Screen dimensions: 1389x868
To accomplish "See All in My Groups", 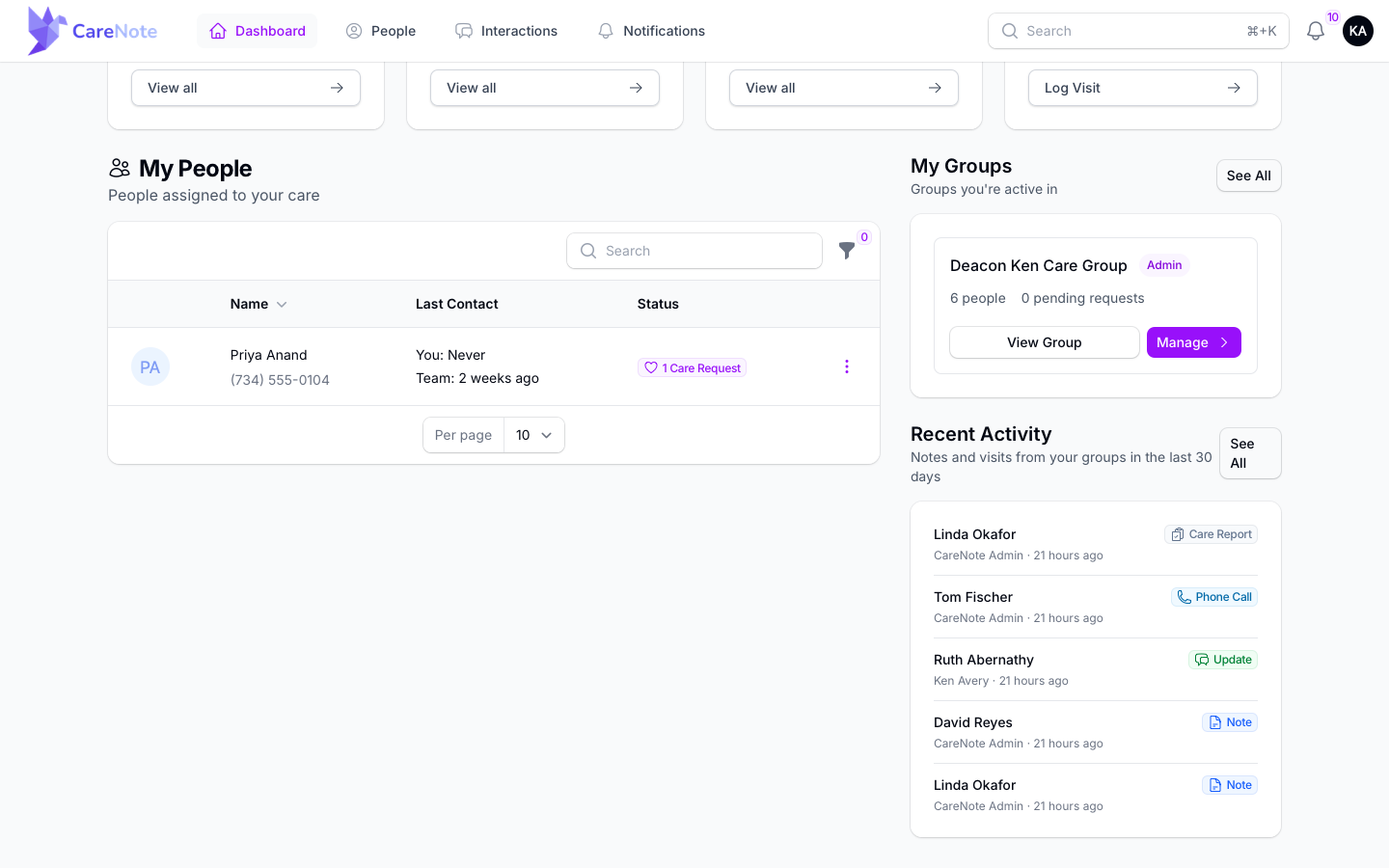I will tap(1249, 176).
